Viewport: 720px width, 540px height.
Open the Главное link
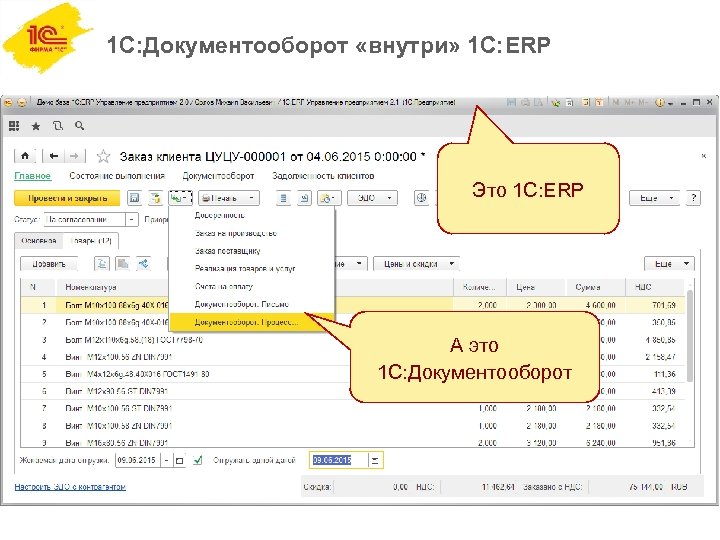[33, 176]
